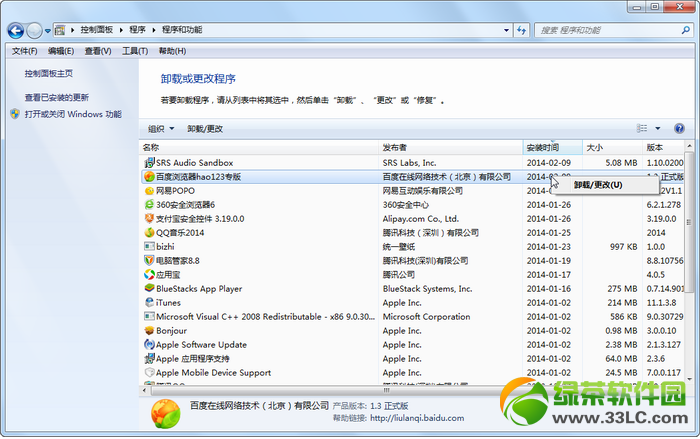Click the 查看已安装的更新 link
This screenshot has height=439, width=700.
[x=57, y=97]
